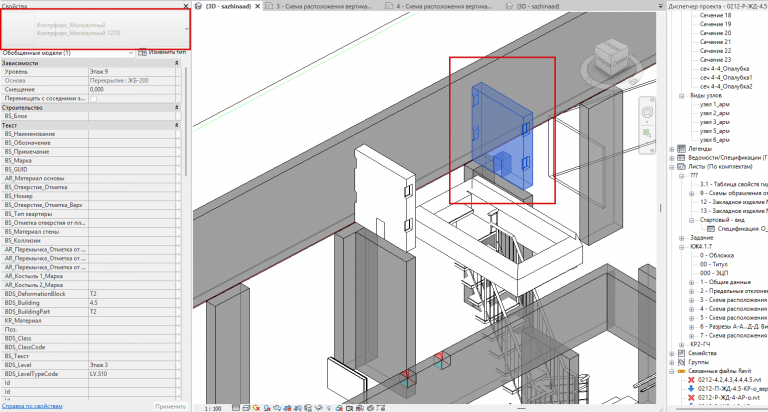This screenshot has width=768, height=412.
Task: Collapse the Листы (По комплектам) node
Action: pyautogui.click(x=672, y=167)
